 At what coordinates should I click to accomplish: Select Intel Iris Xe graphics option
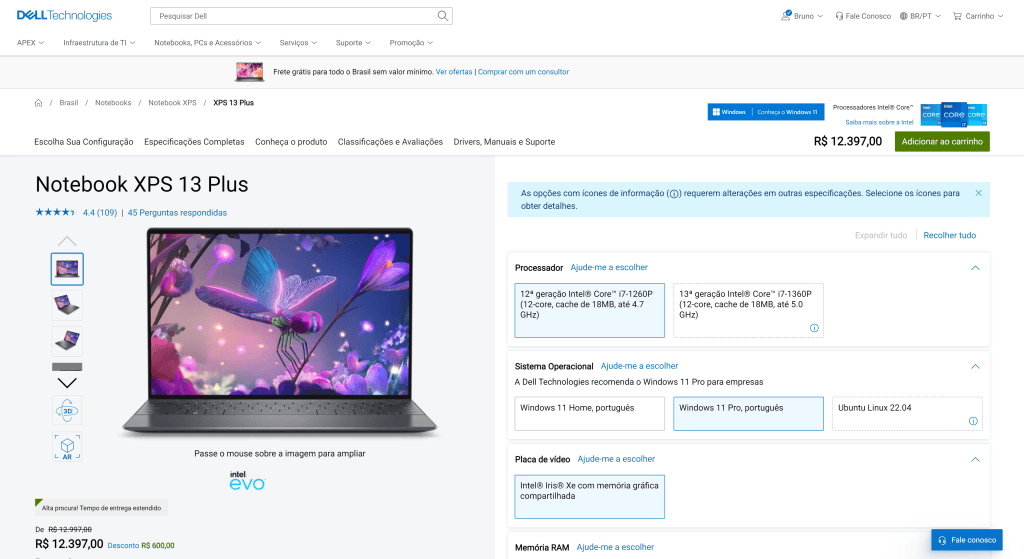click(589, 497)
